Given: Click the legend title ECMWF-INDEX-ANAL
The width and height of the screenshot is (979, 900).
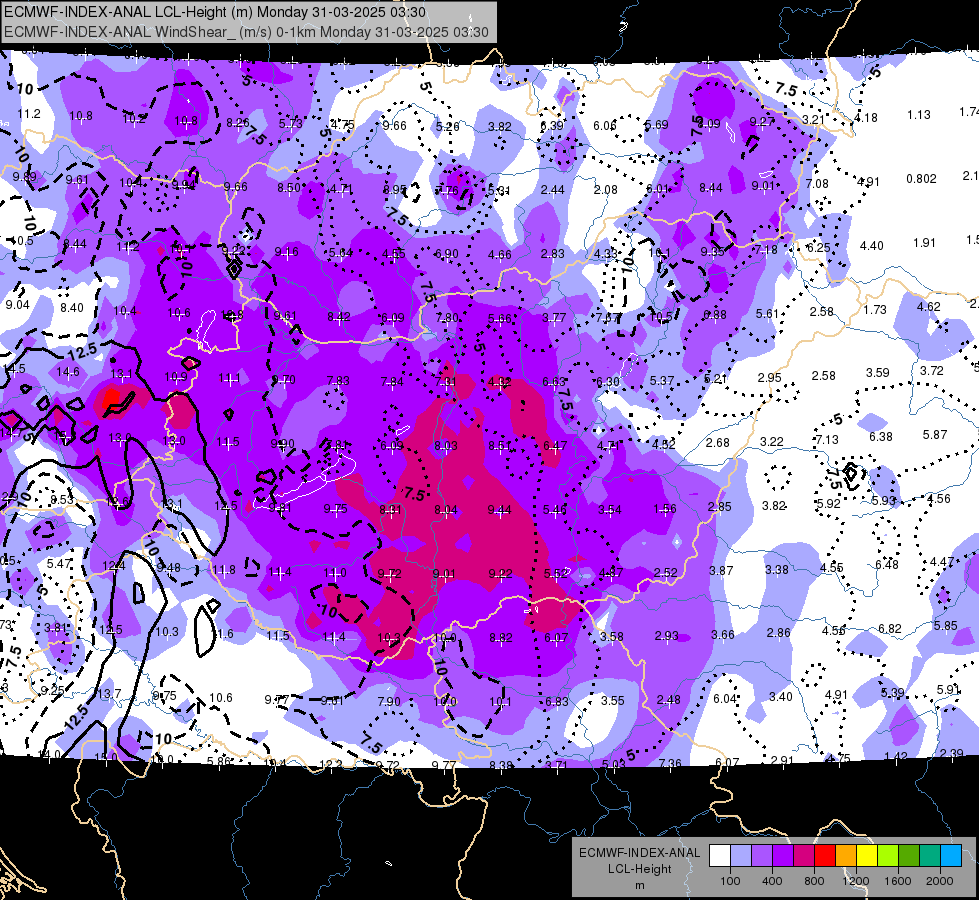Looking at the screenshot, I should 639,853.
